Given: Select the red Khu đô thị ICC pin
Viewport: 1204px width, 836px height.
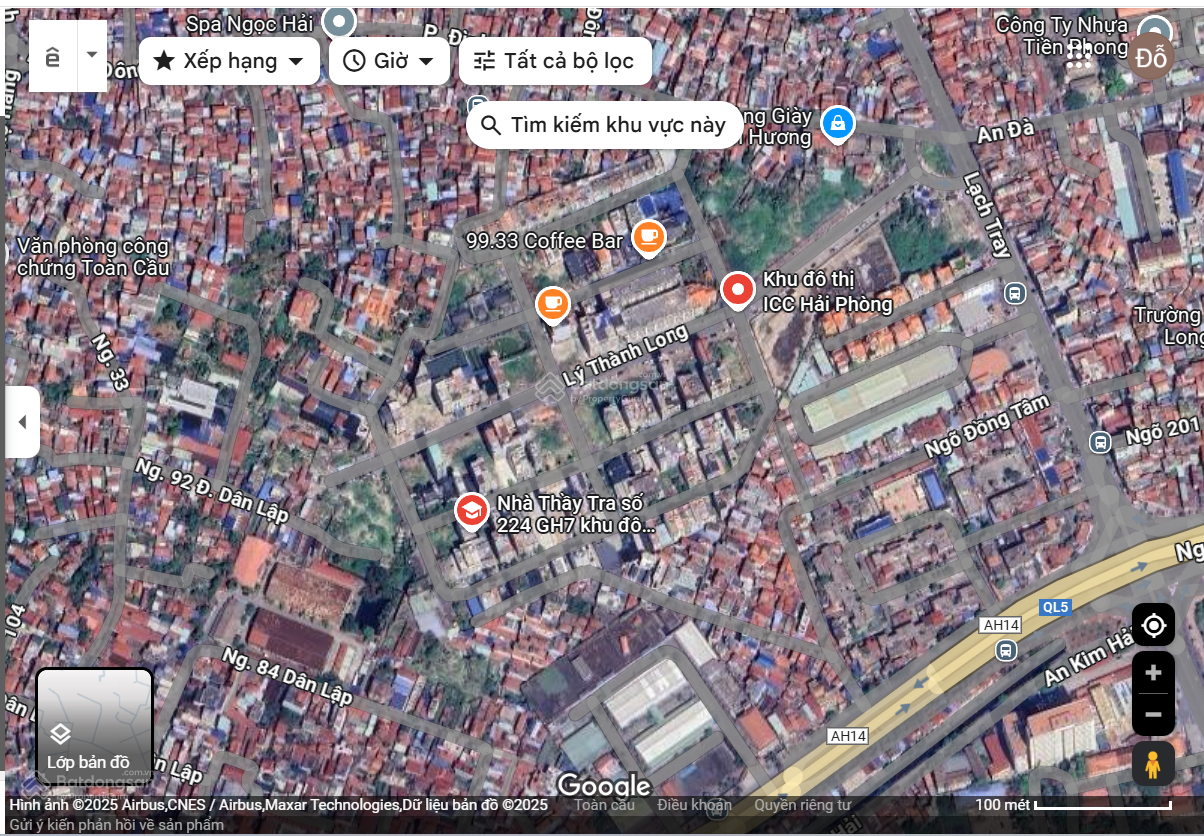Looking at the screenshot, I should pos(738,291).
